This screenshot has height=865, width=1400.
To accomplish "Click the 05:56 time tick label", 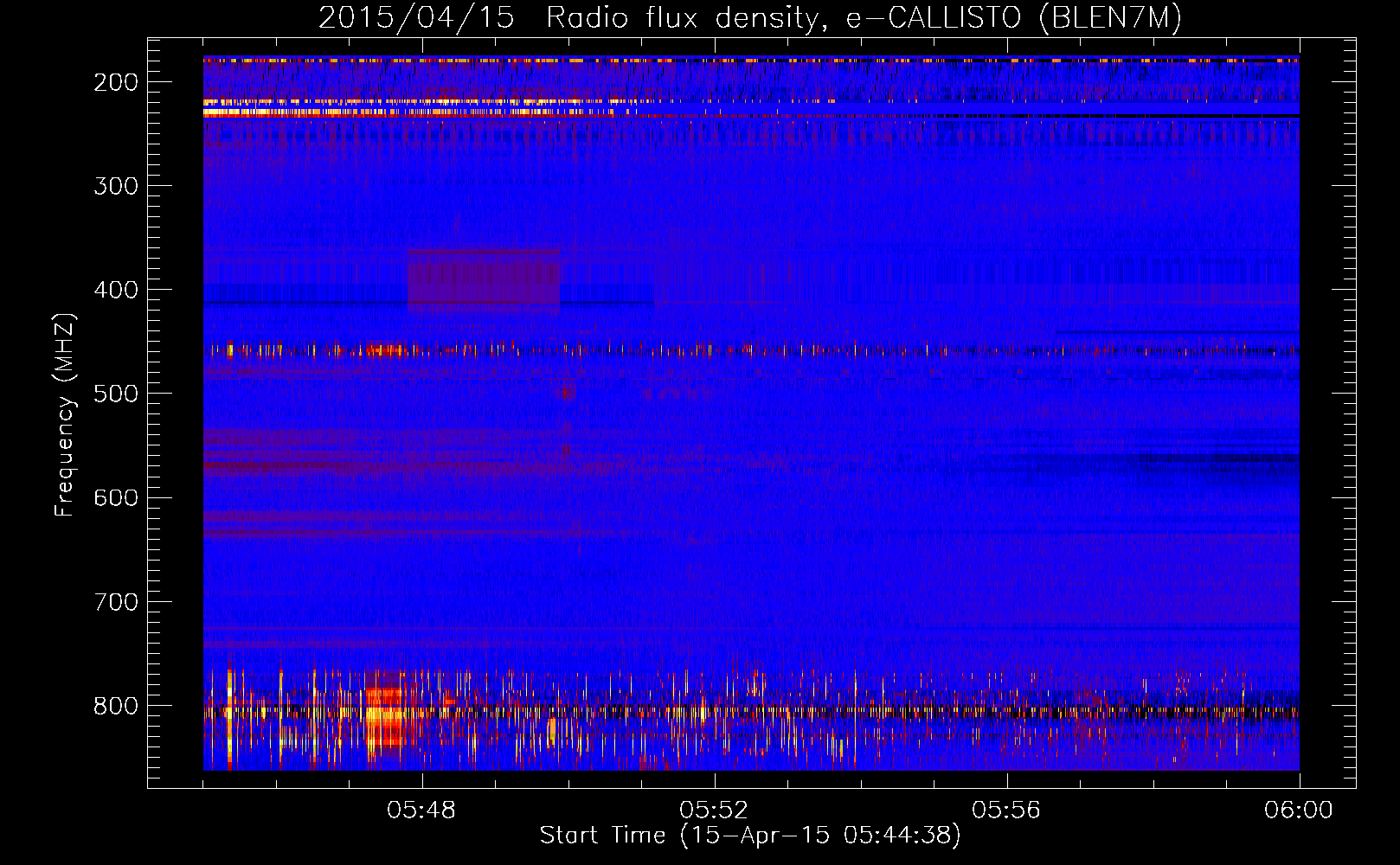I will click(x=1006, y=811).
